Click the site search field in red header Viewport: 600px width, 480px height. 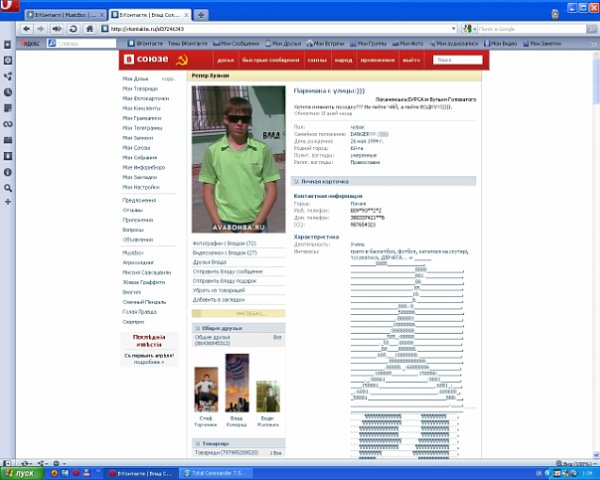click(457, 60)
